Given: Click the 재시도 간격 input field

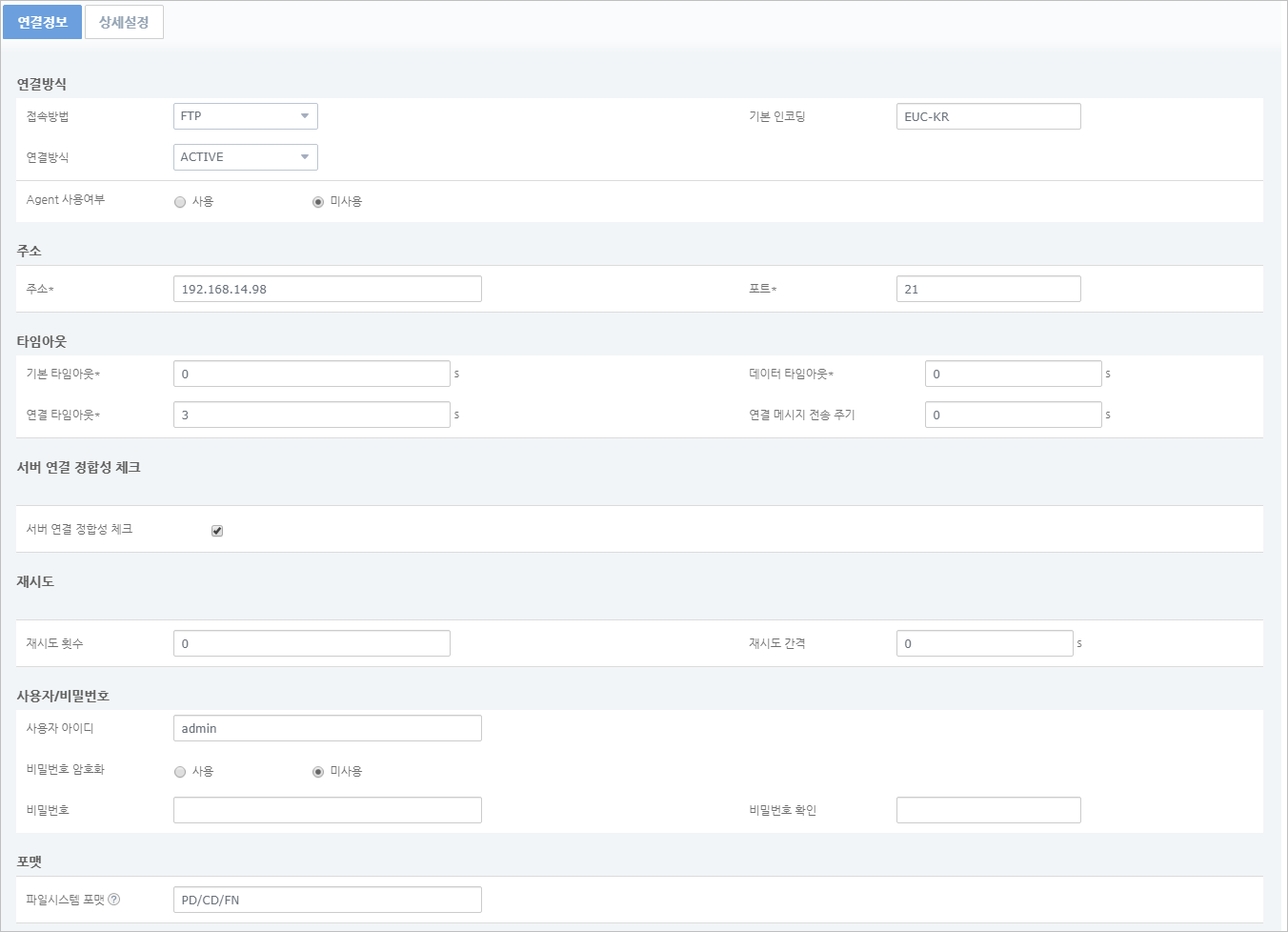Looking at the screenshot, I should coord(984,643).
